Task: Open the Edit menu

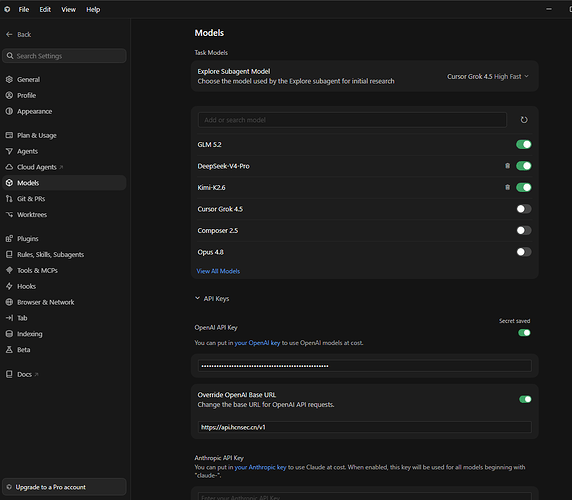Action: (x=45, y=9)
